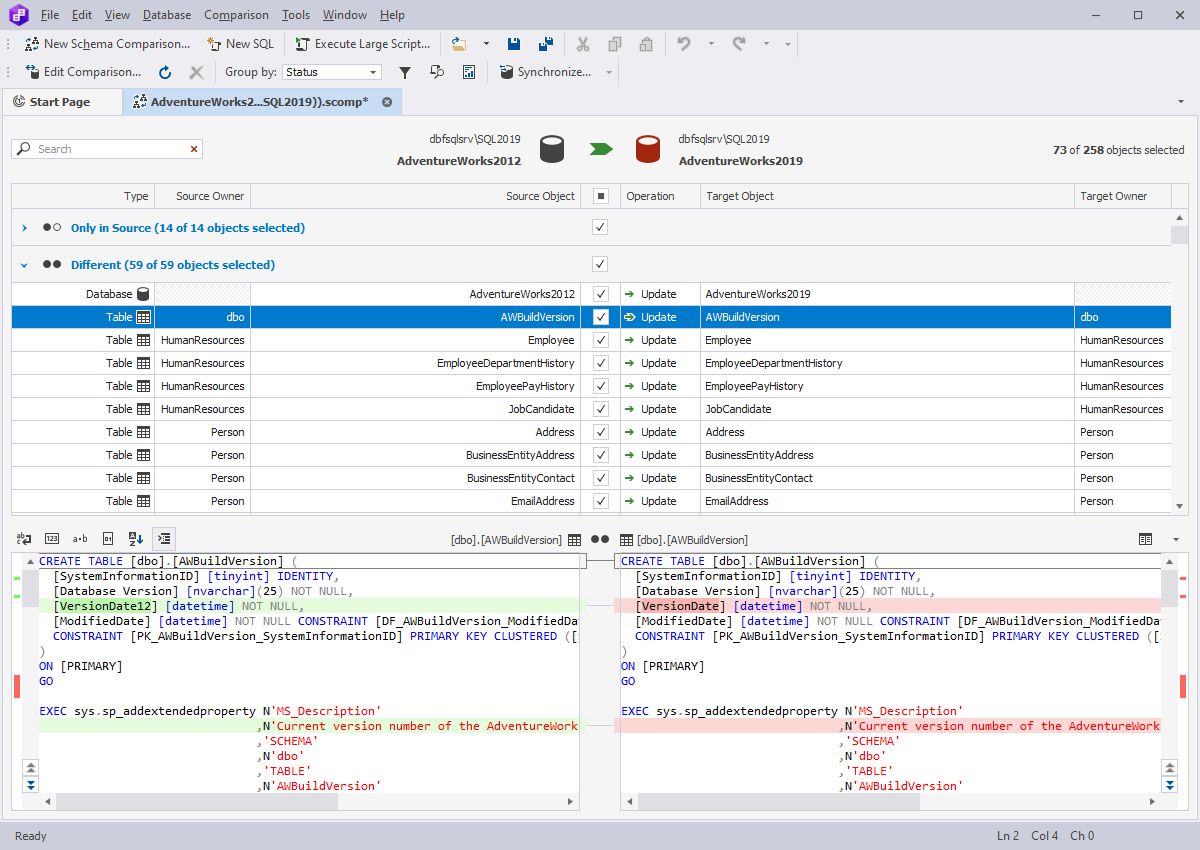Uncheck the EmployeeDepartmentHistory row checkbox
Image resolution: width=1200 pixels, height=850 pixels.
point(600,363)
